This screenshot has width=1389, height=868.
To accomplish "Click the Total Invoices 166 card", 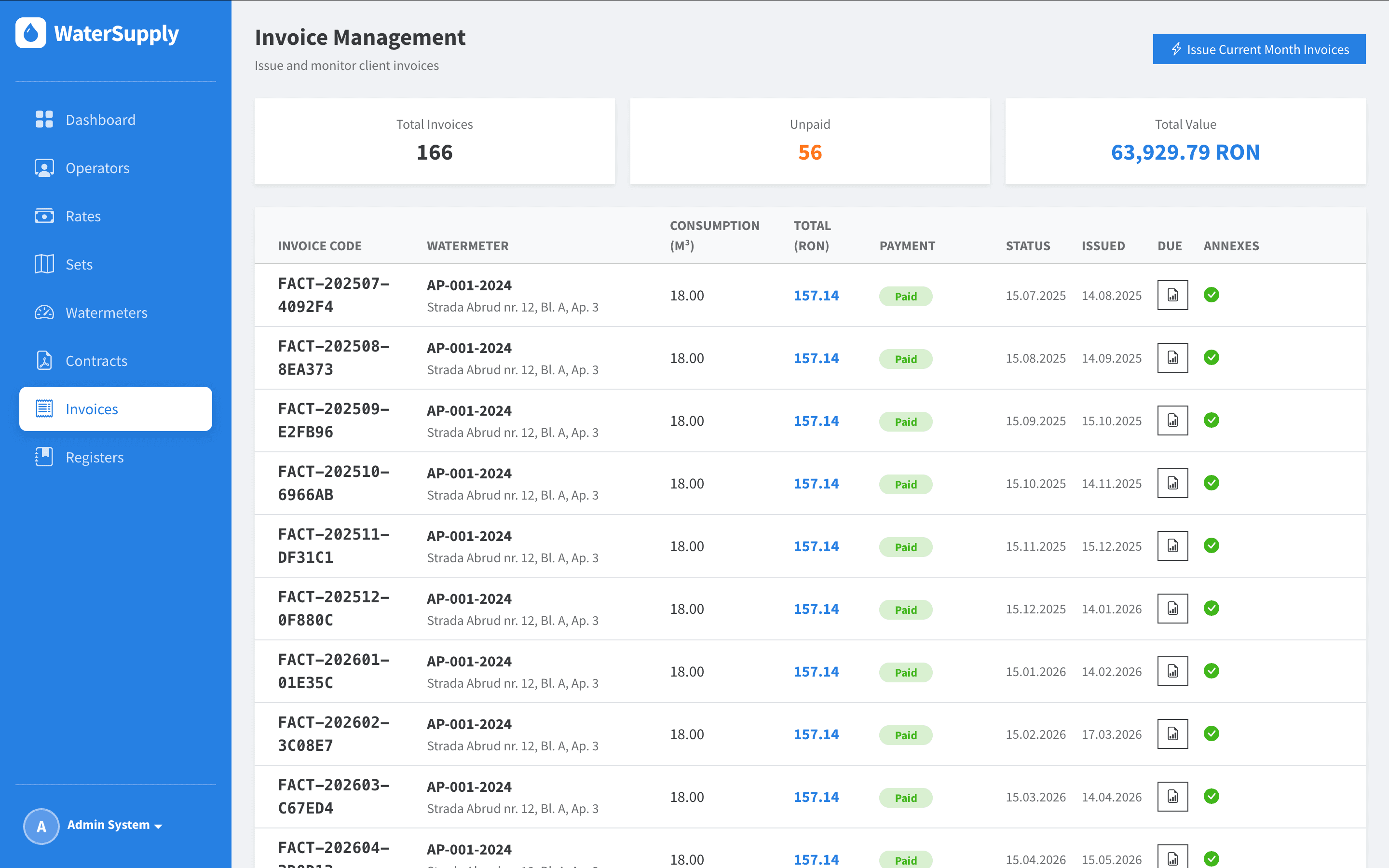I will pos(435,141).
